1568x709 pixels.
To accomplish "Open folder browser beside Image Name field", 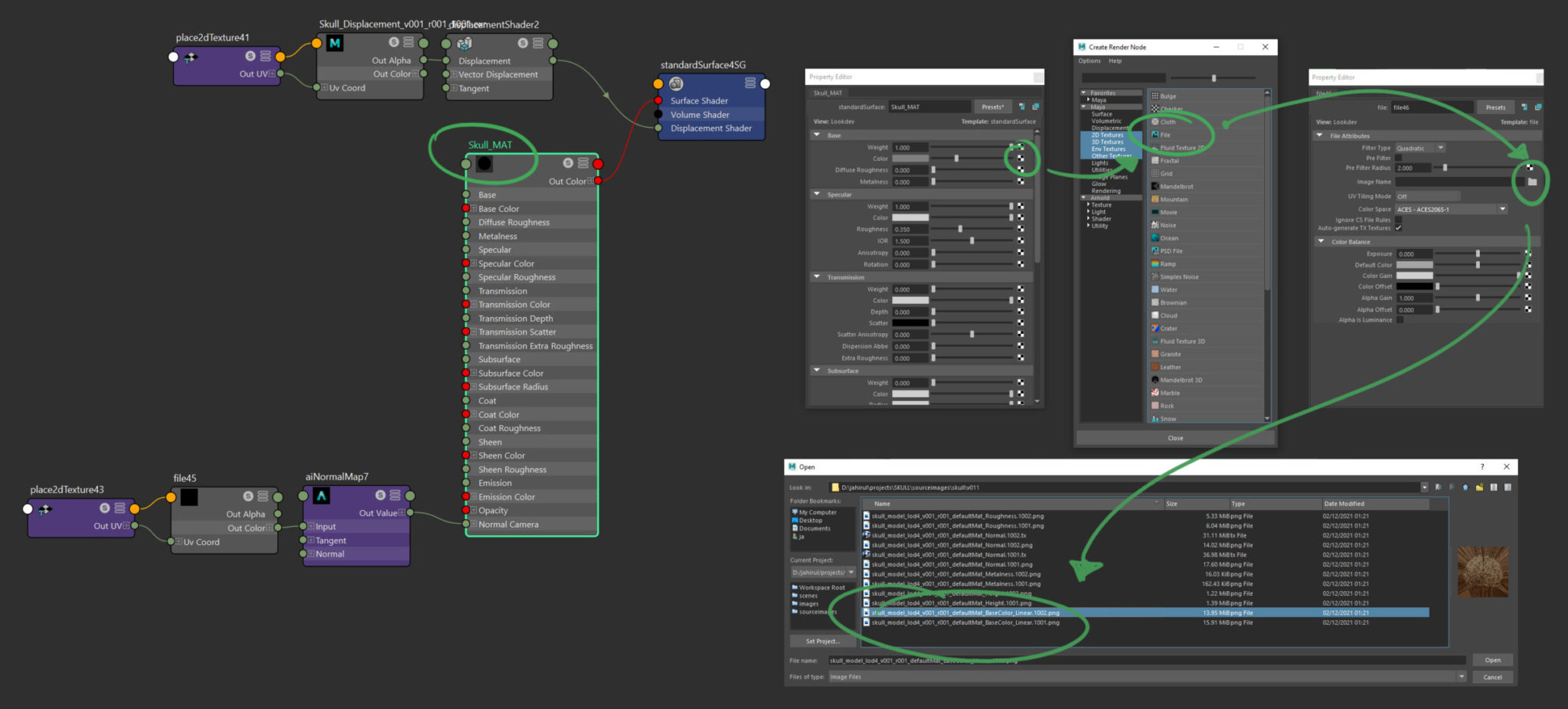I will (x=1532, y=182).
